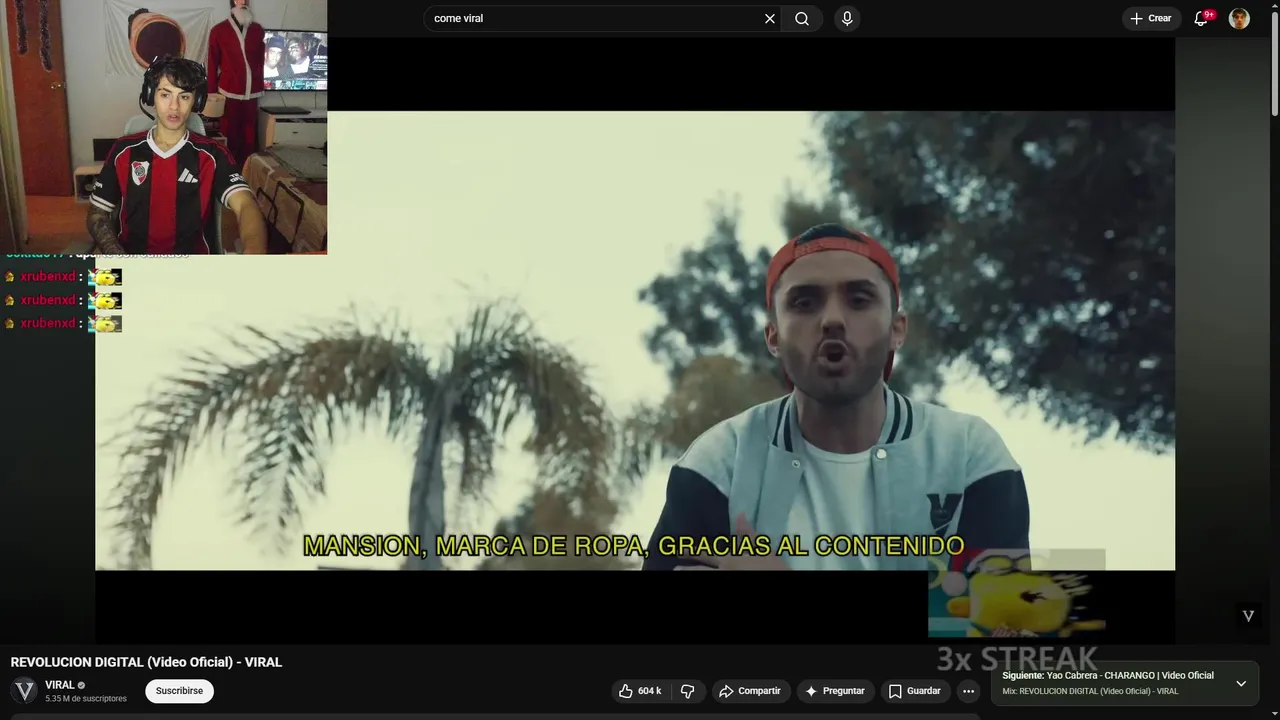Expand the Siguiente mix playlist panel
The height and width of the screenshot is (720, 1280).
click(1241, 684)
